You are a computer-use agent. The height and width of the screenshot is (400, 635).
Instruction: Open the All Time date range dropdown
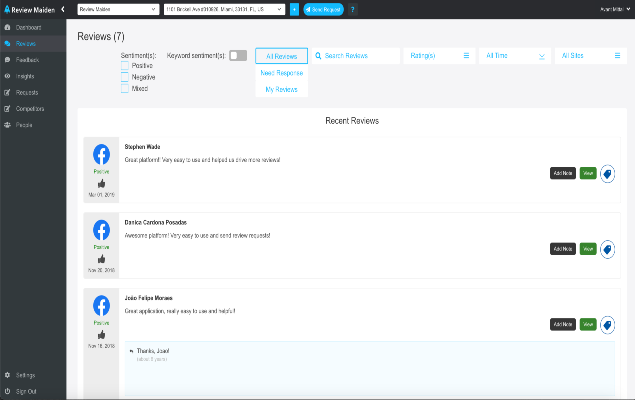[515, 55]
